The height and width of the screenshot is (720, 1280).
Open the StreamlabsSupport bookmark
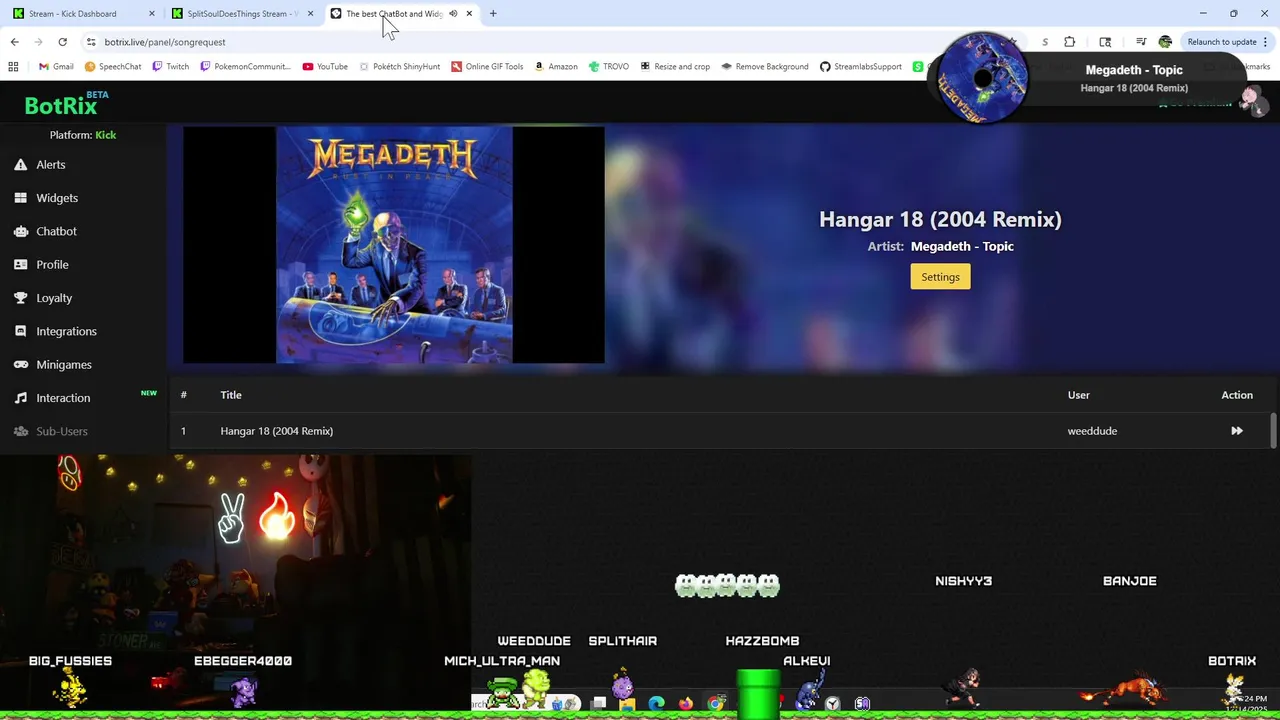click(861, 67)
